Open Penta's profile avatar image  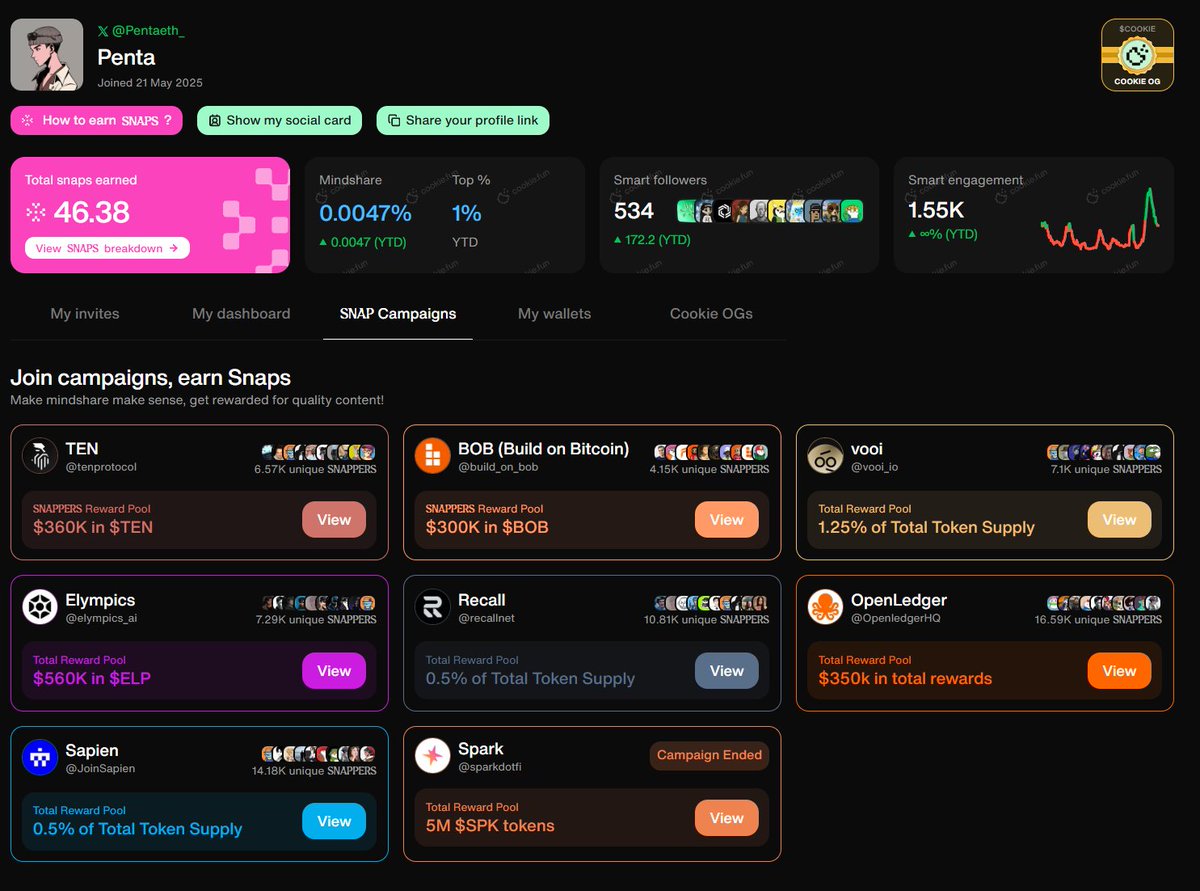(47, 54)
